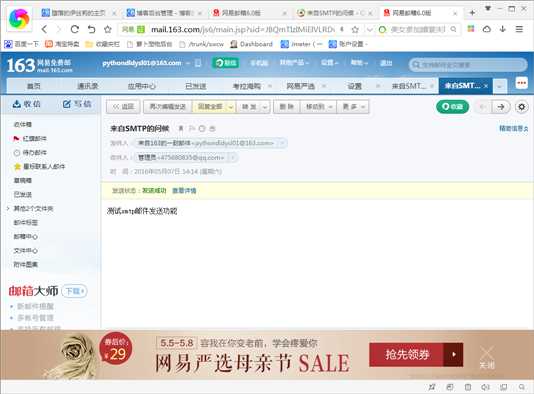
Task: Open 待办邮件 folder in sidebar
Action: (x=30, y=152)
